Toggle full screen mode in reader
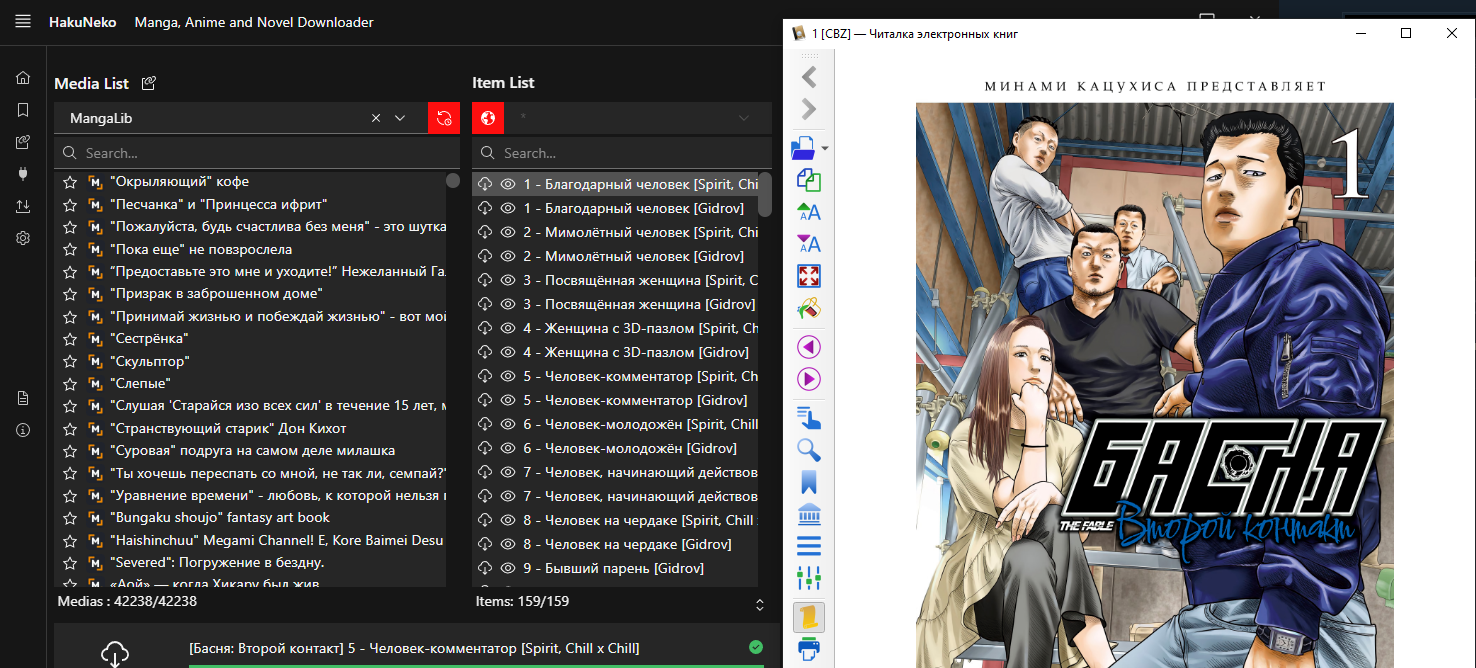The width and height of the screenshot is (1476, 668). click(809, 276)
